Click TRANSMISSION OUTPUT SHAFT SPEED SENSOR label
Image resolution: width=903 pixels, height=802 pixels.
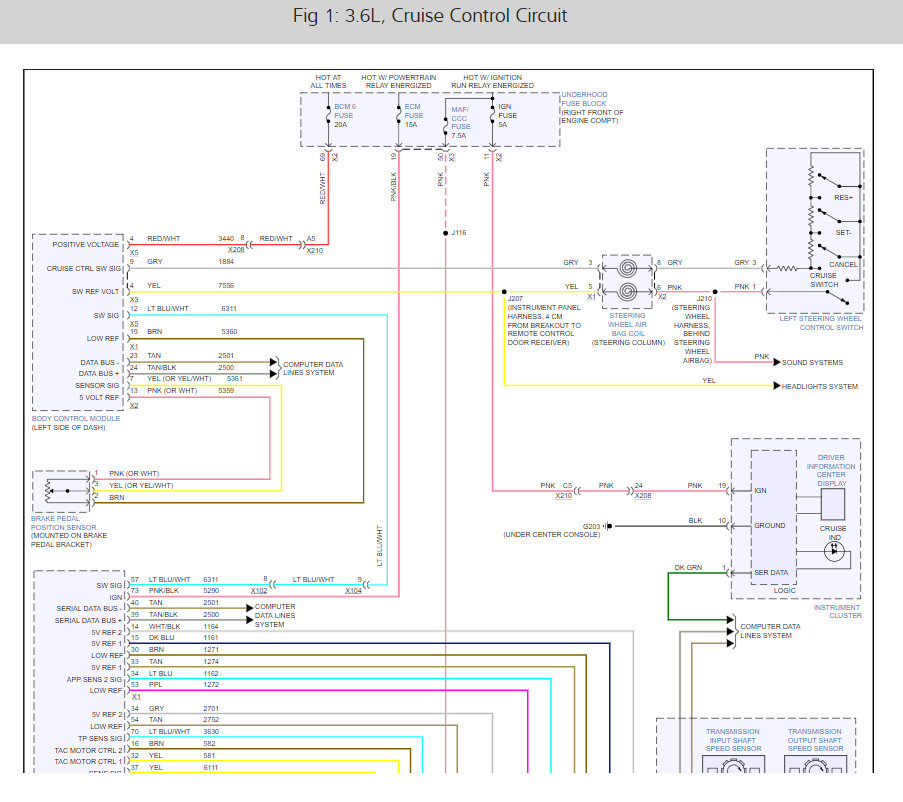(815, 740)
